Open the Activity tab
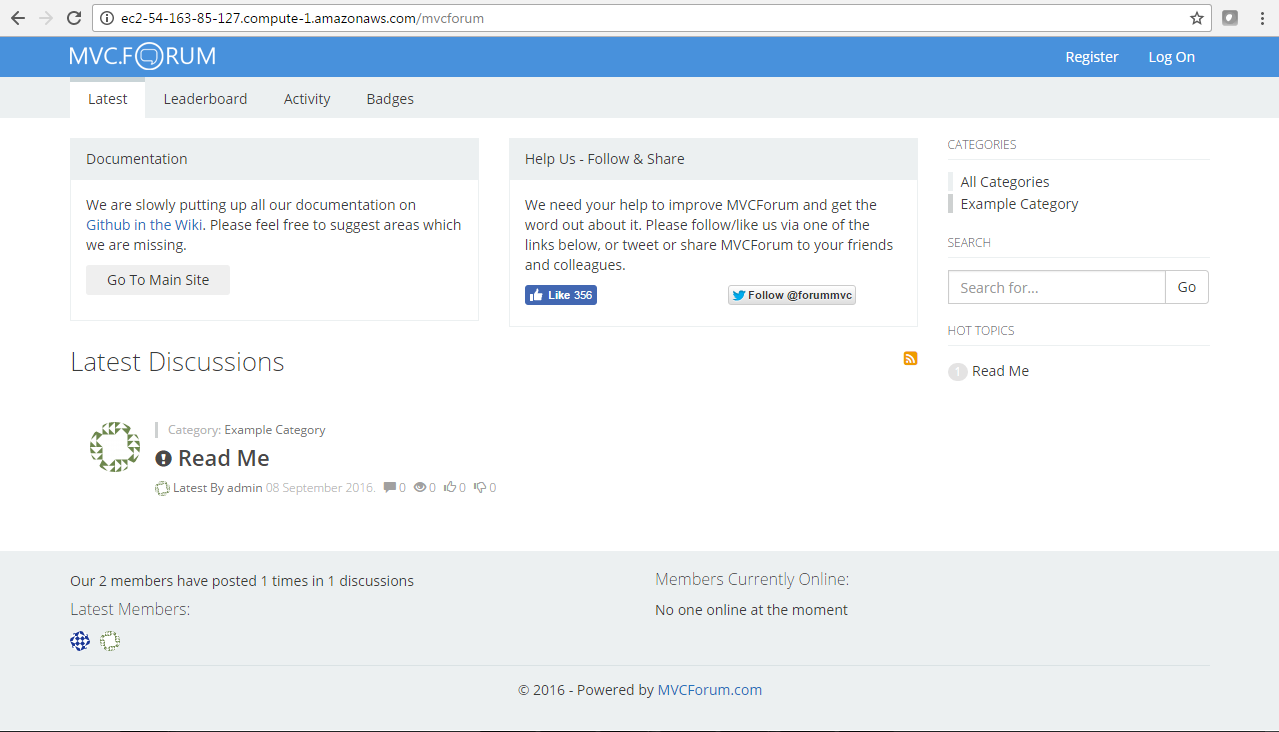Screen dimensions: 1279x732 click(307, 99)
